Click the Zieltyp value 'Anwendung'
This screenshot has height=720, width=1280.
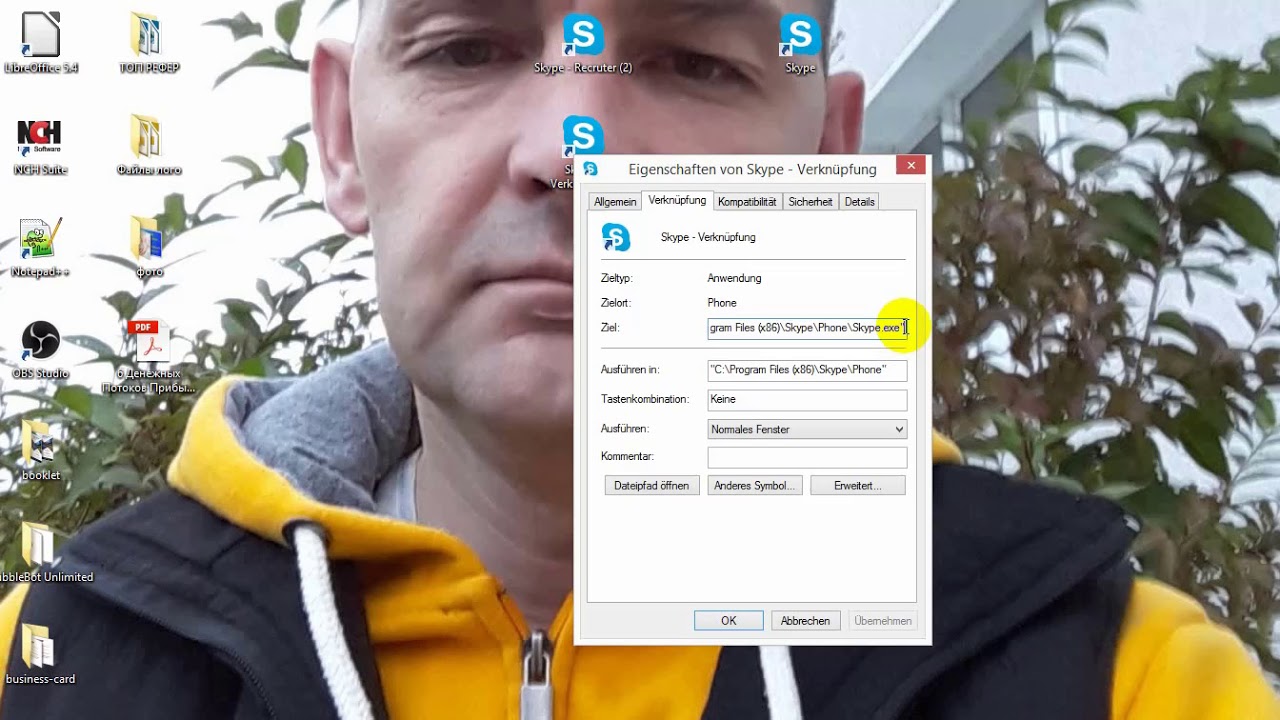tap(734, 278)
